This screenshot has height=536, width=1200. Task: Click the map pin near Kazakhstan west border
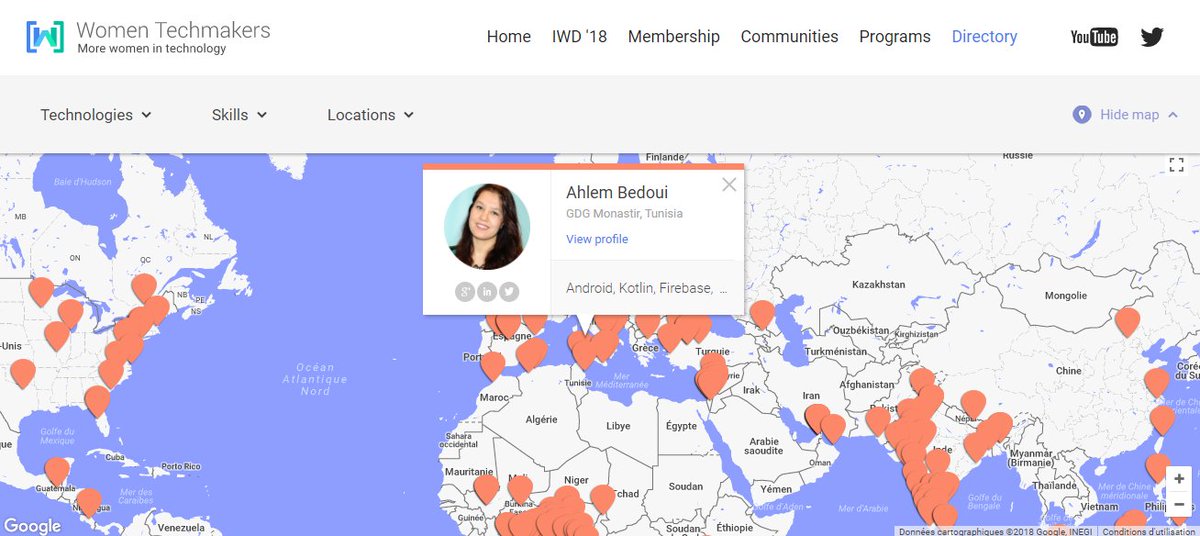(762, 314)
